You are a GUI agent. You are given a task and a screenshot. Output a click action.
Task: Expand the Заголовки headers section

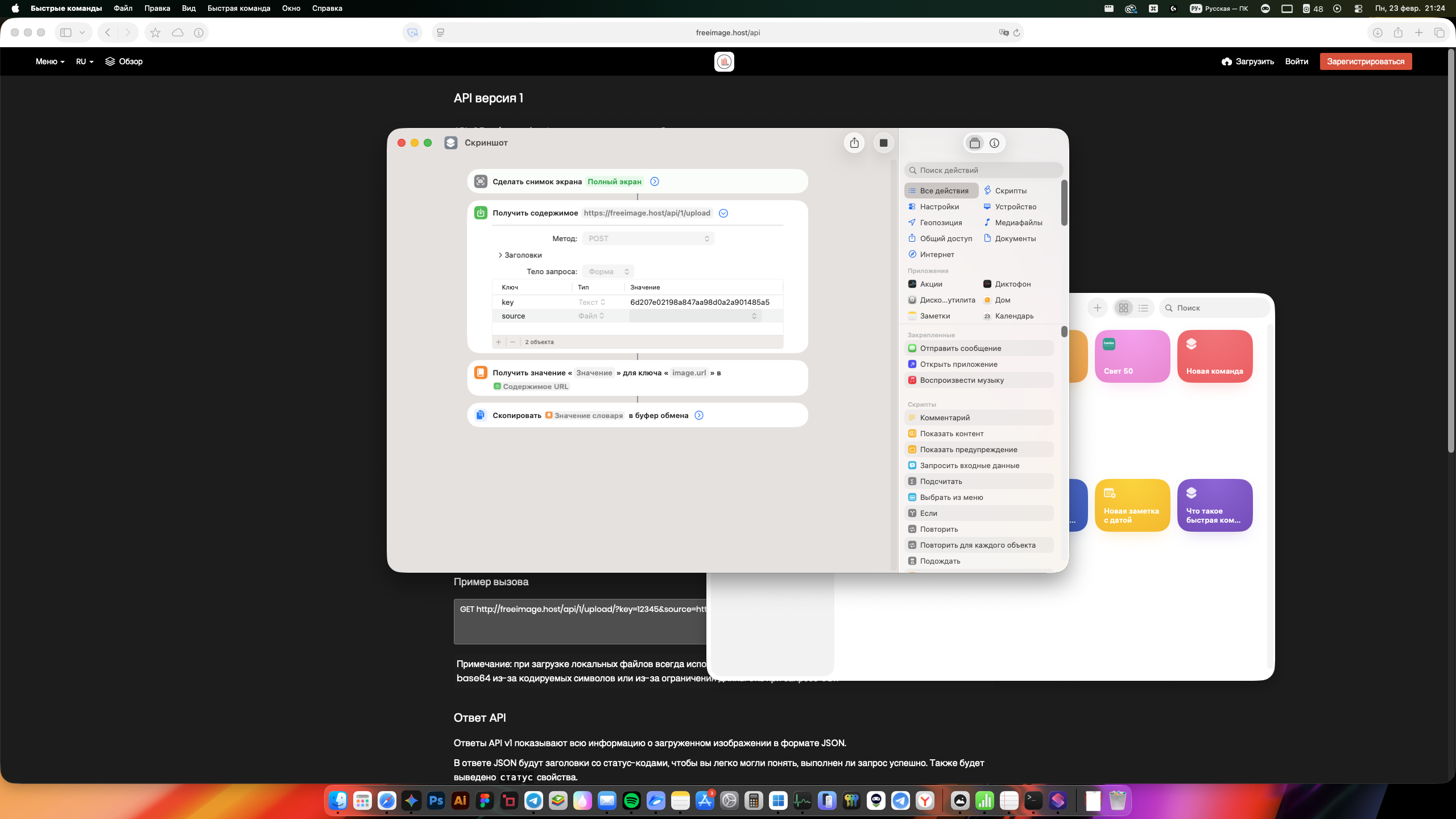(x=520, y=255)
